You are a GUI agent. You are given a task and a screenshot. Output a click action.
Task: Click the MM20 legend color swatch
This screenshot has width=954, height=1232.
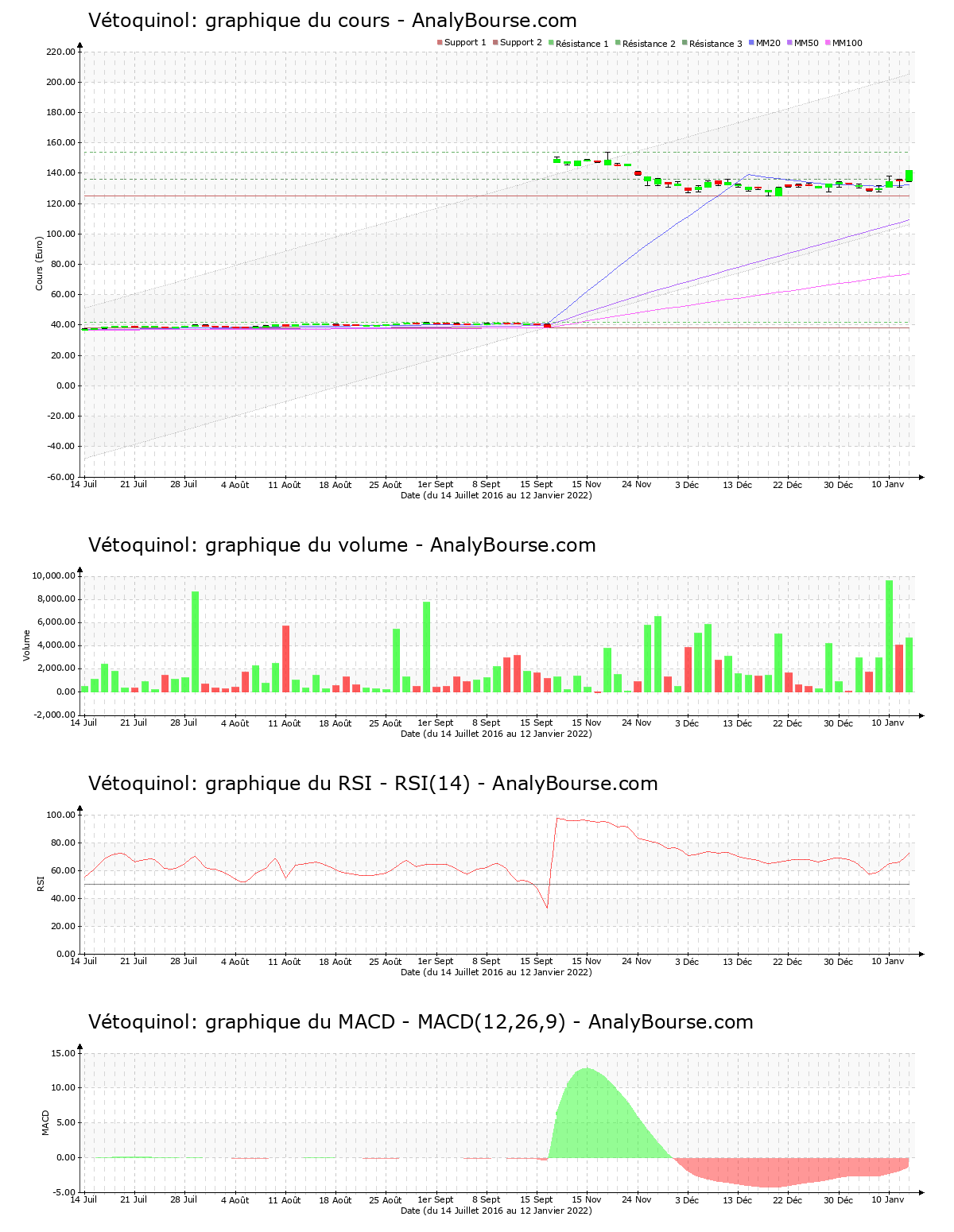(751, 43)
